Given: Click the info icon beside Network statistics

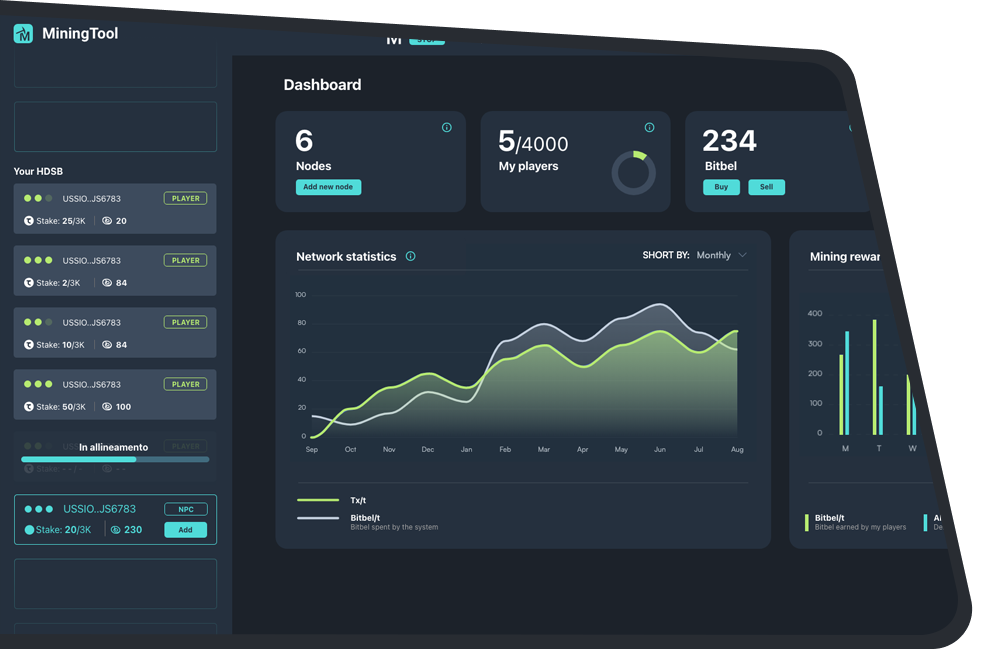Looking at the screenshot, I should coord(411,256).
